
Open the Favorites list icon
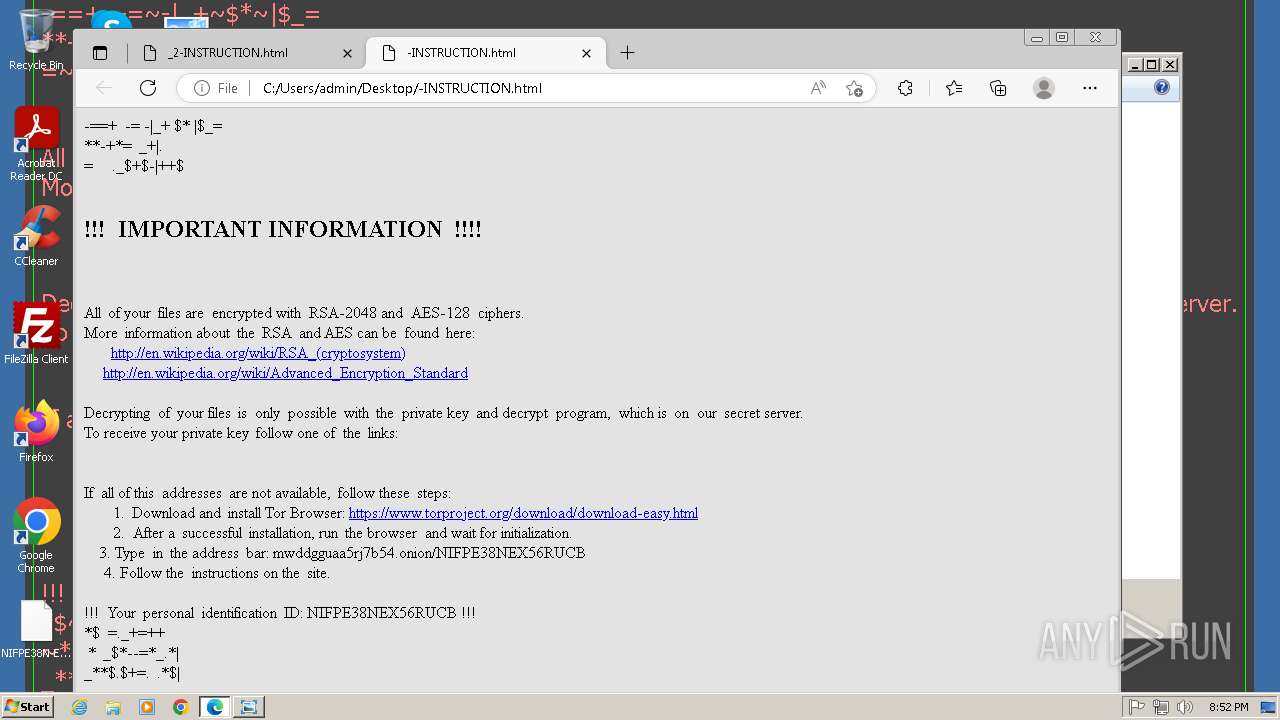coord(954,88)
